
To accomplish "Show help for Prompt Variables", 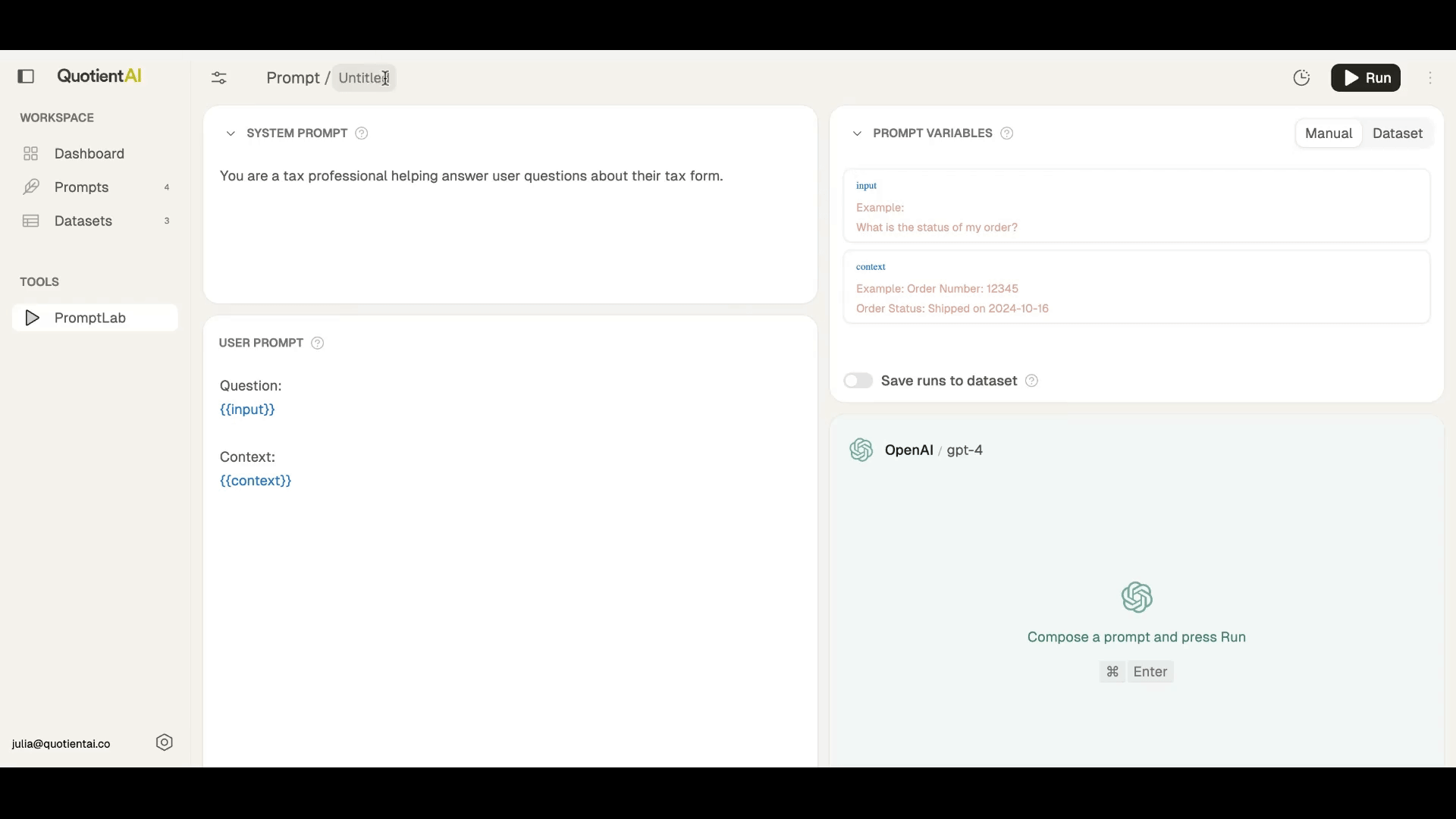I will [x=1008, y=134].
